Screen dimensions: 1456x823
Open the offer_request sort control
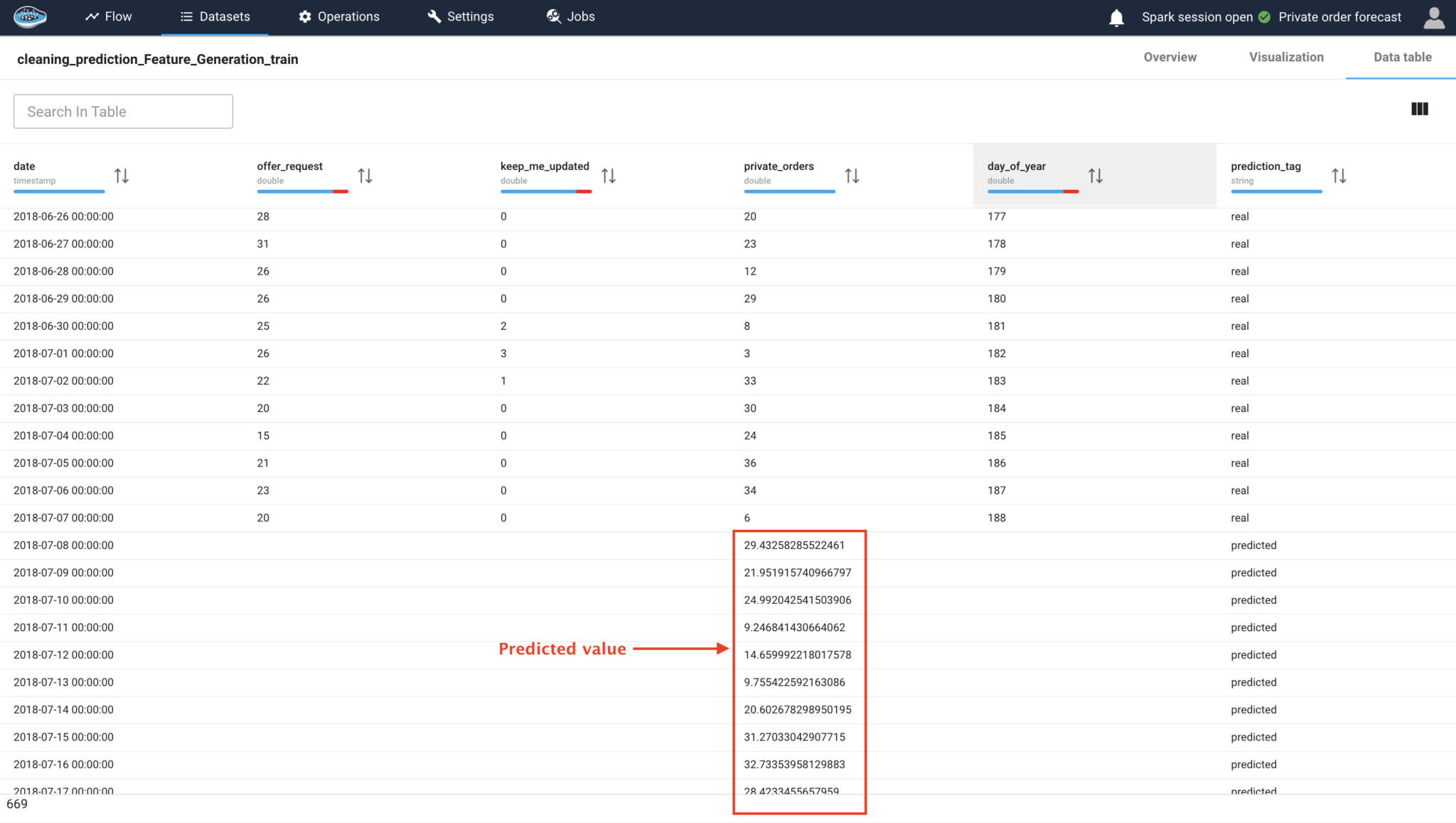pyautogui.click(x=365, y=175)
